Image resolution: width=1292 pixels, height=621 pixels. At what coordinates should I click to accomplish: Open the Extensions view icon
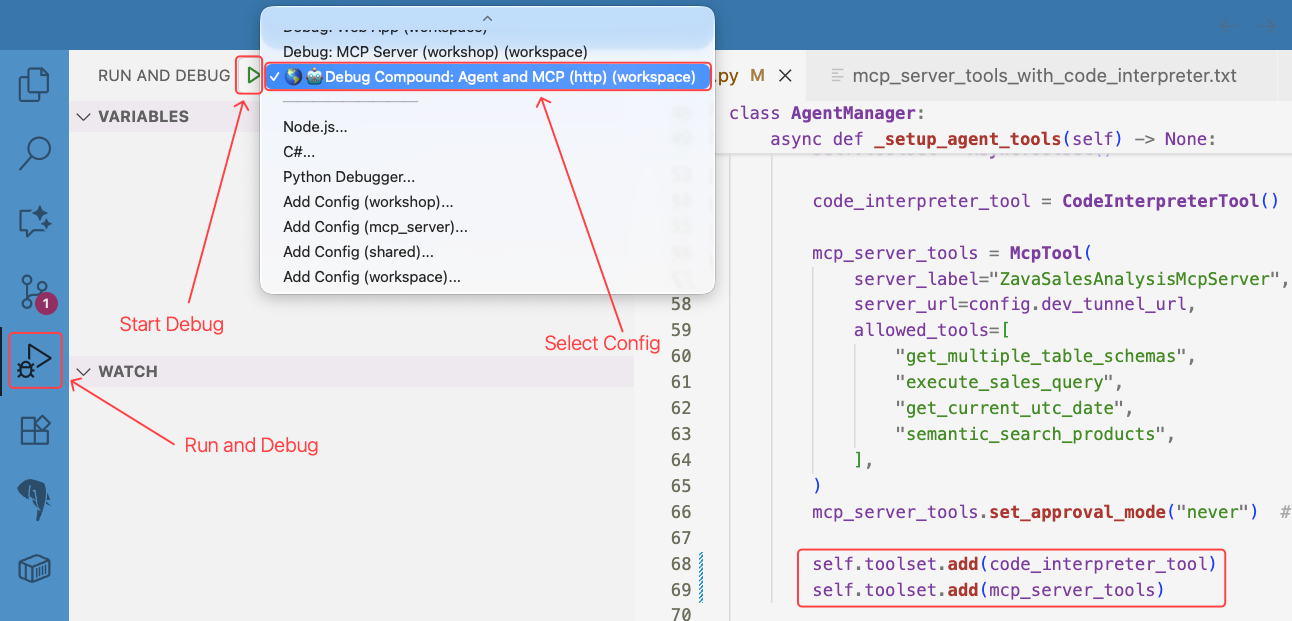tap(34, 431)
